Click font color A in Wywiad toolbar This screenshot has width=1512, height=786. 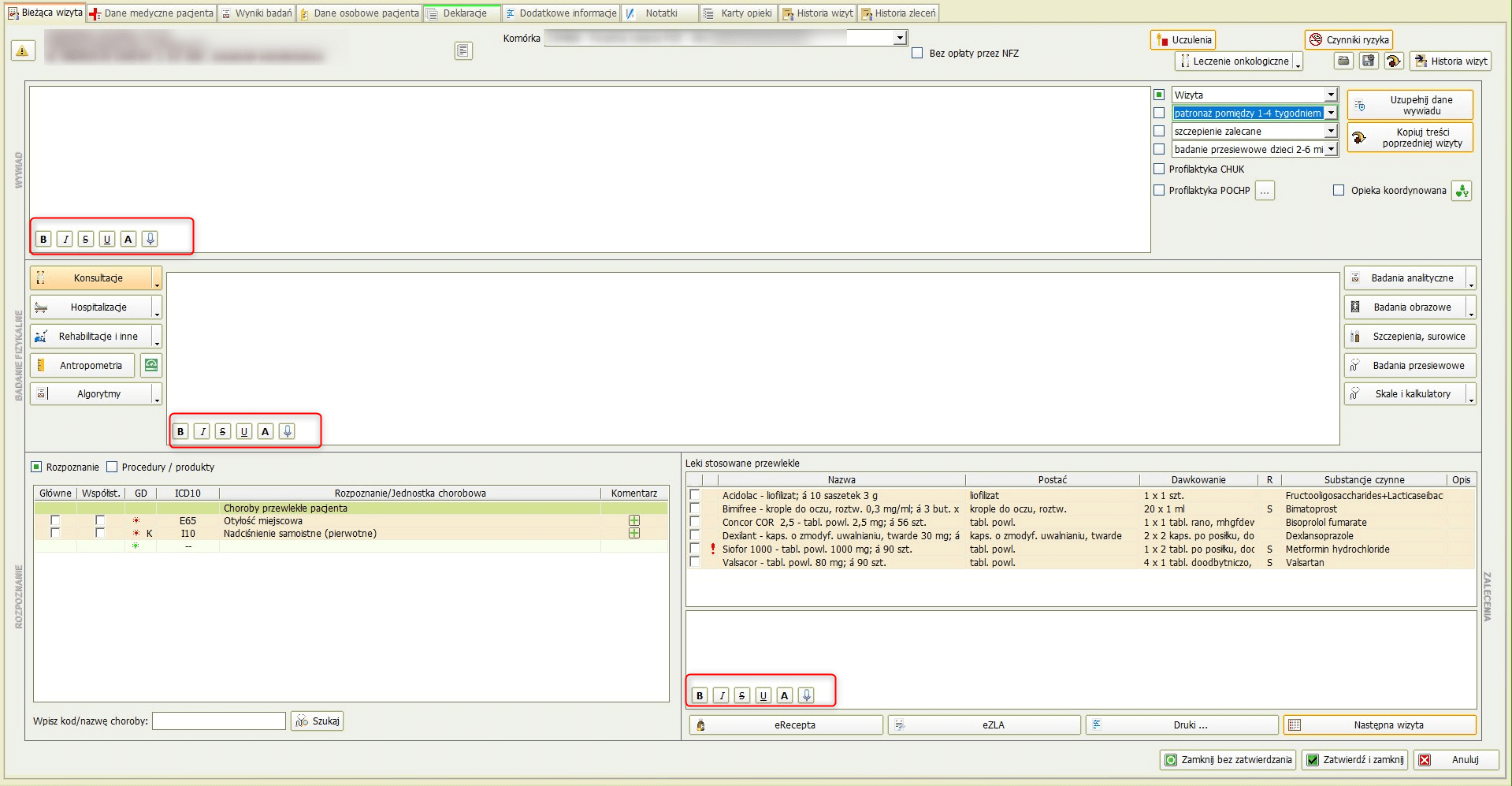pos(128,239)
